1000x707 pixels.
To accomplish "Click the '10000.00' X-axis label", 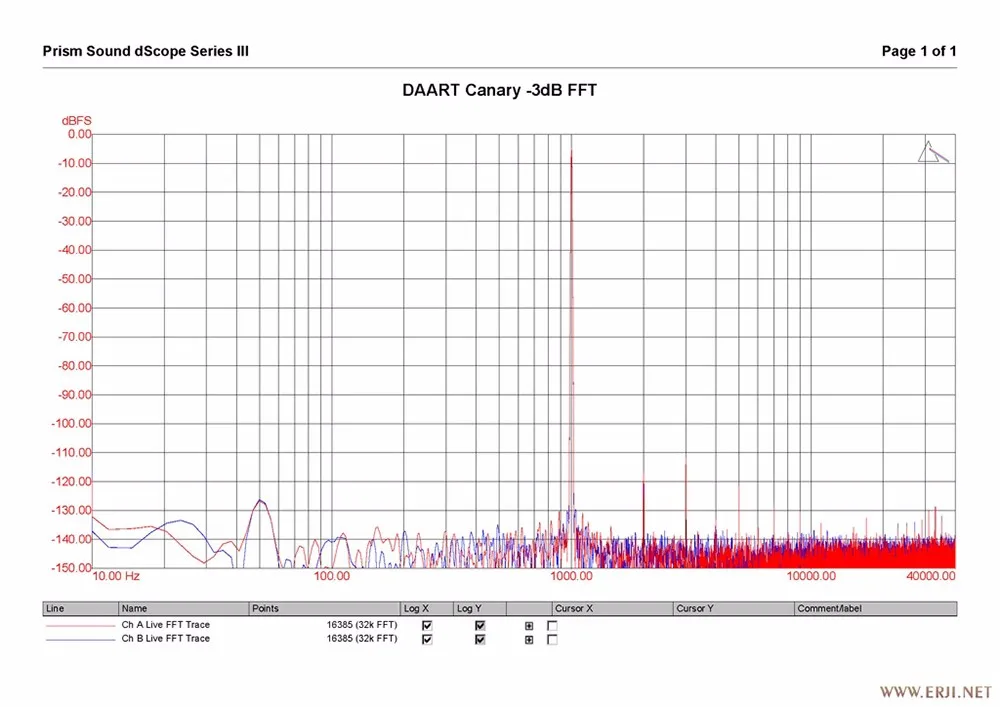I will (811, 576).
